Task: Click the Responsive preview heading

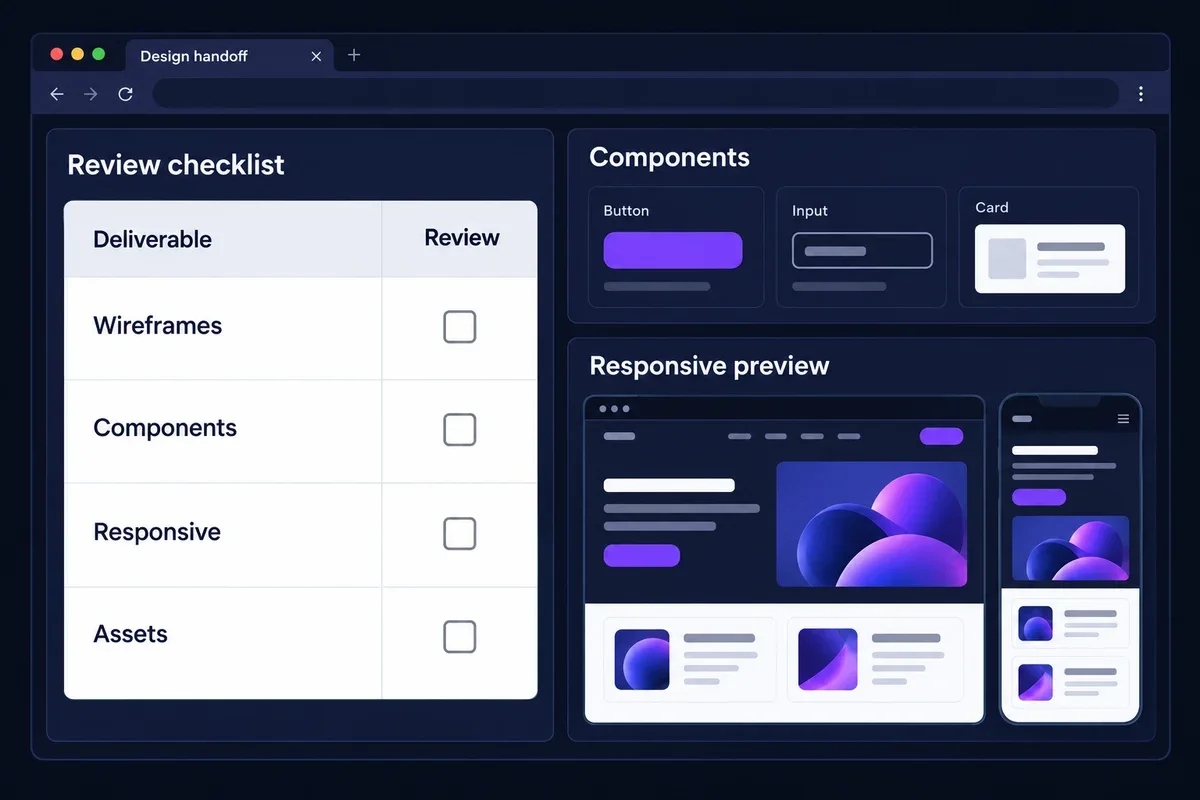Action: click(709, 365)
